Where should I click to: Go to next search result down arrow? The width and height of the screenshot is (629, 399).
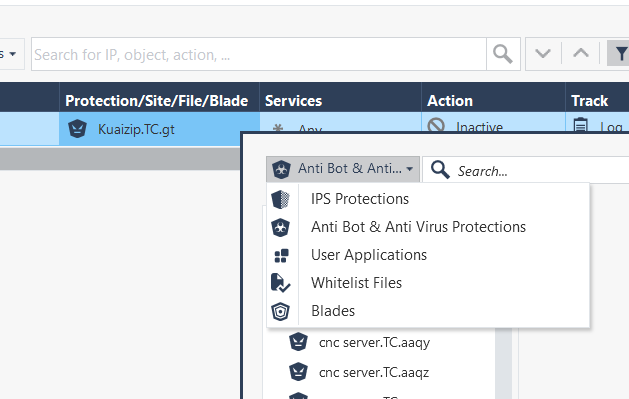coord(543,53)
